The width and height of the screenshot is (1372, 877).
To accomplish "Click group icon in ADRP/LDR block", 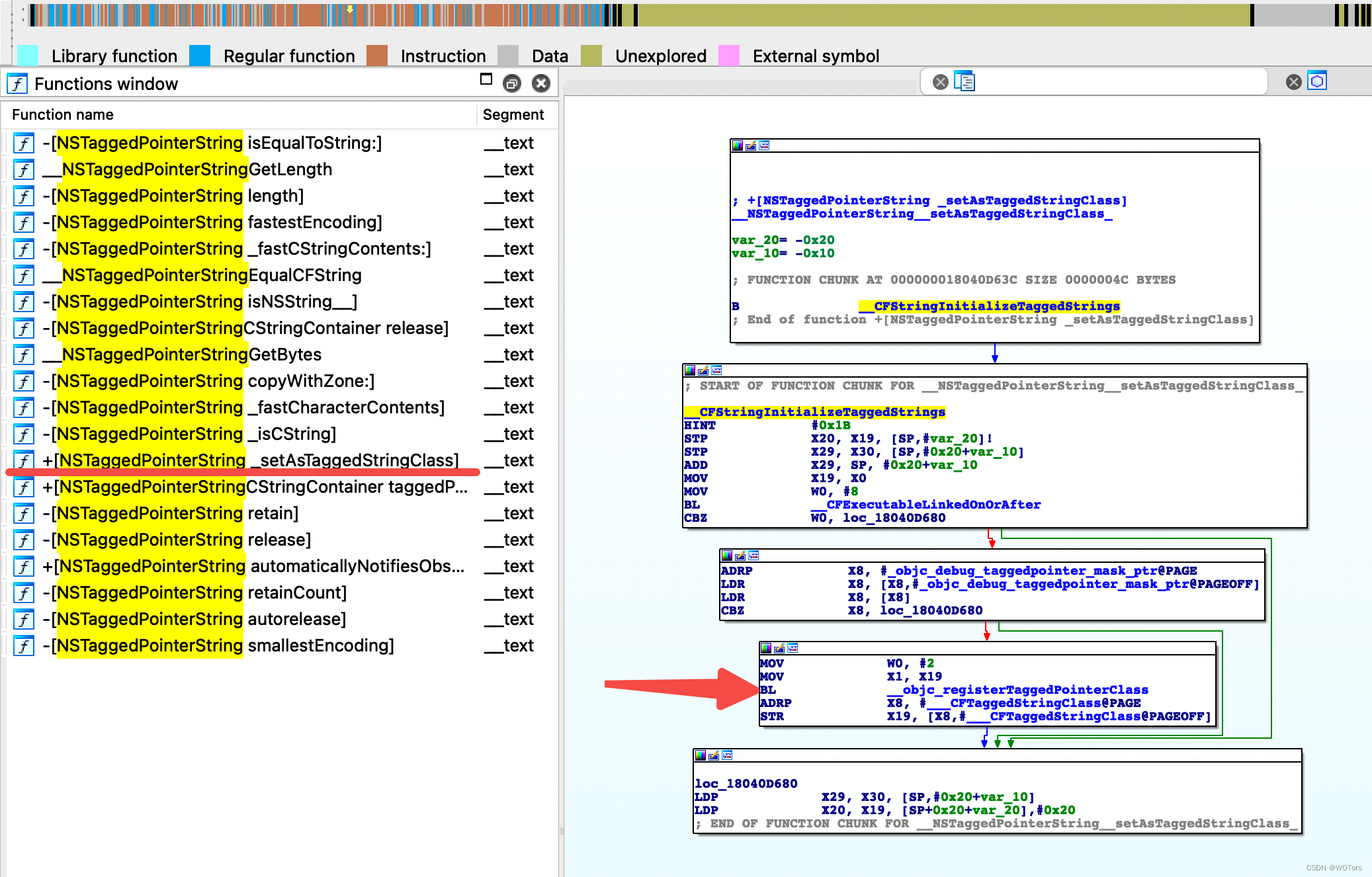I will (x=753, y=556).
